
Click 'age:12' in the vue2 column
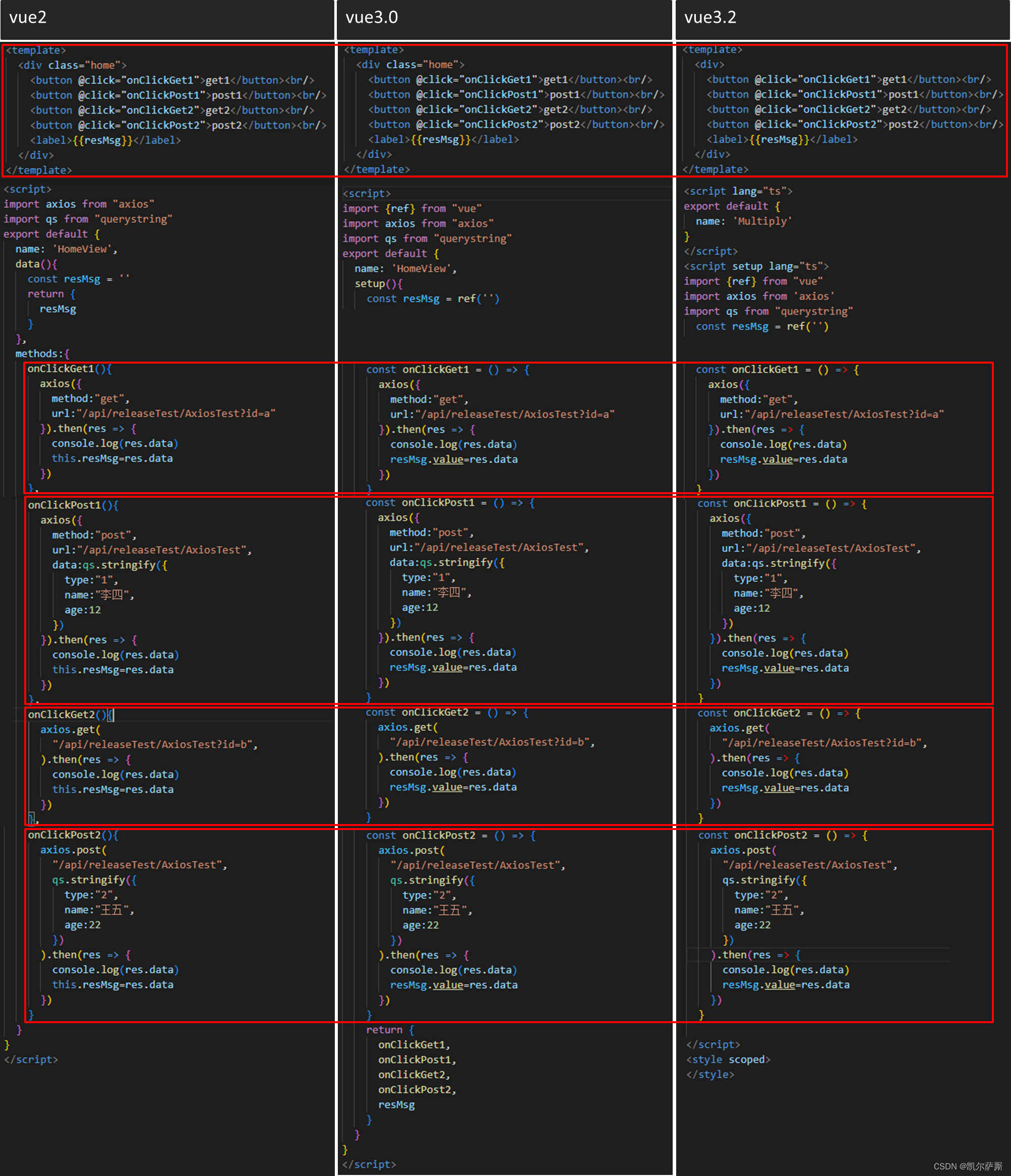tap(82, 610)
